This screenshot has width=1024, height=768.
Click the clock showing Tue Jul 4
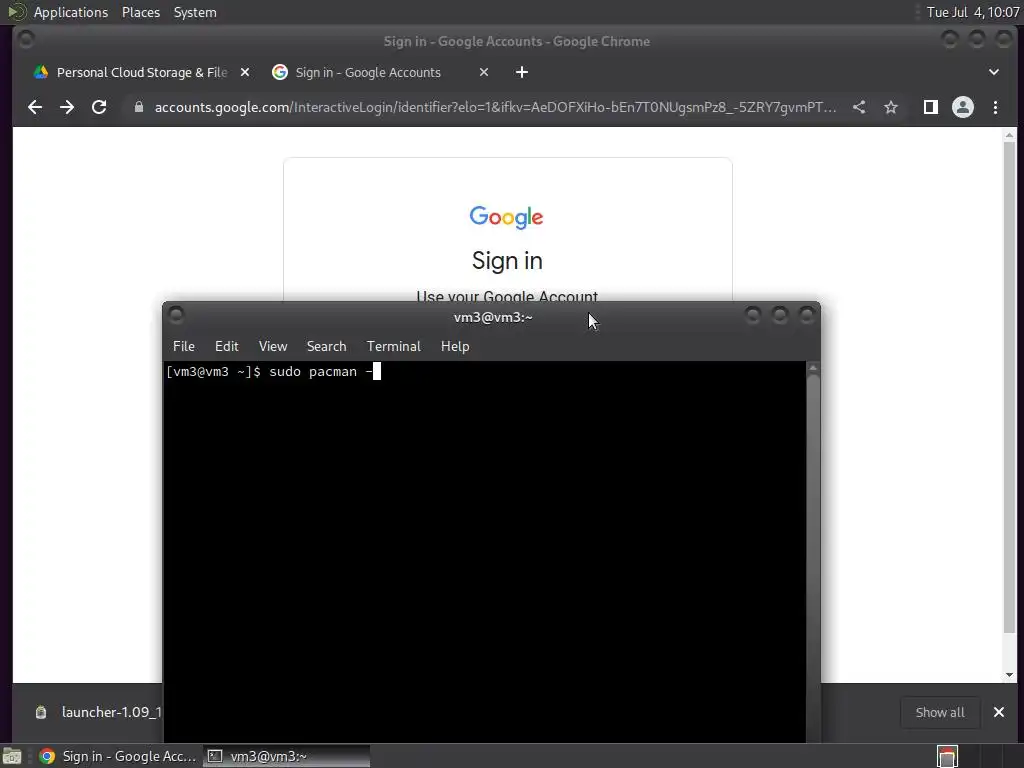[x=972, y=12]
